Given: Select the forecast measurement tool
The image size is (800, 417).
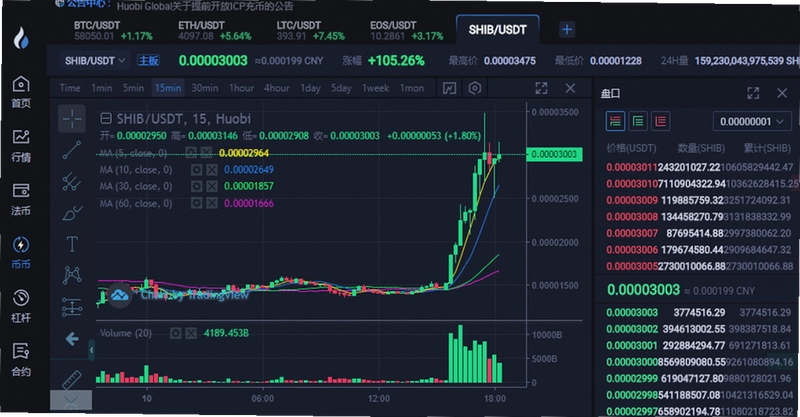Looking at the screenshot, I should click(72, 306).
